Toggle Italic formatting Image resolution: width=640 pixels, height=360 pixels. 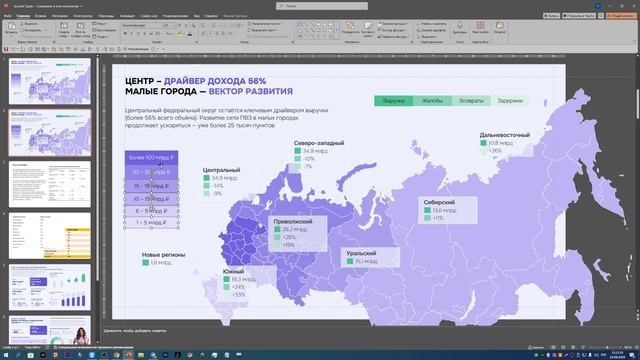point(131,34)
